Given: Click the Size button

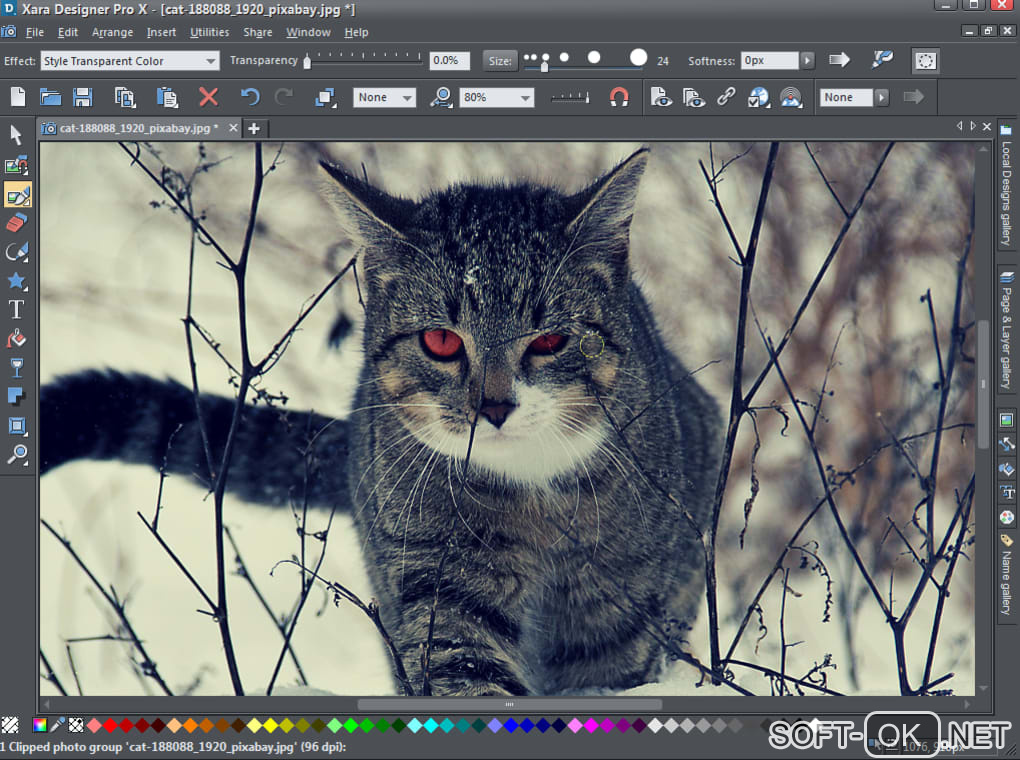Looking at the screenshot, I should [x=500, y=61].
